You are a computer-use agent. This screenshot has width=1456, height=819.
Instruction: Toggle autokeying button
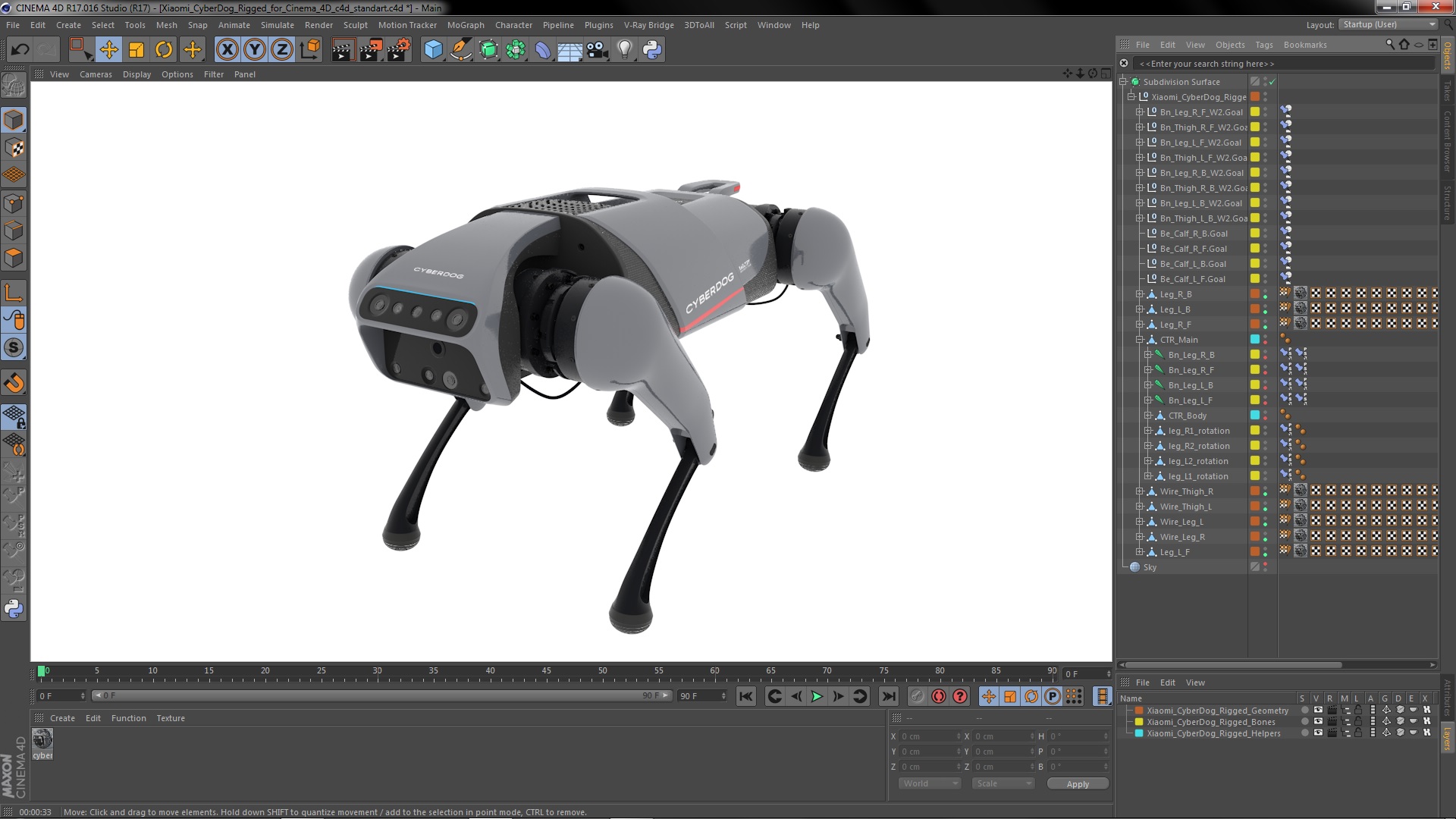pyautogui.click(x=939, y=696)
